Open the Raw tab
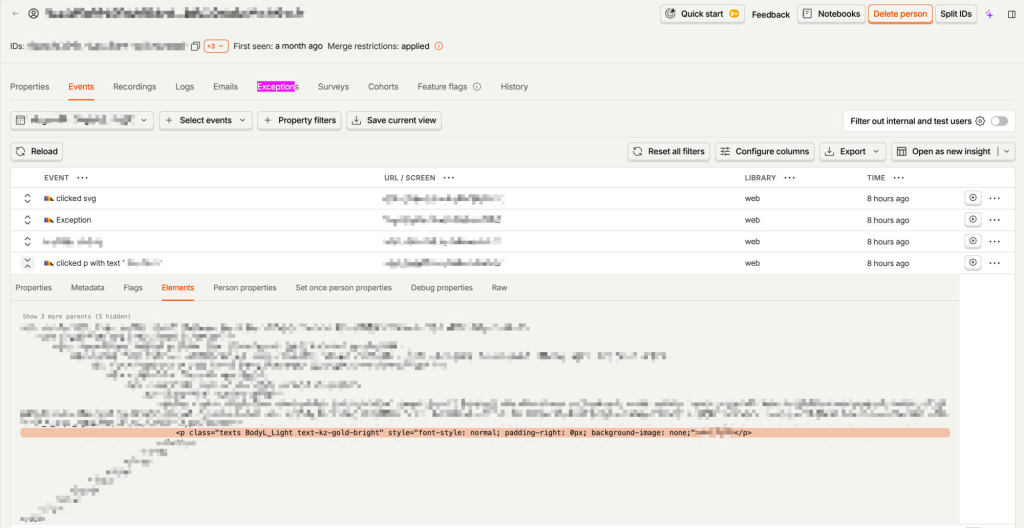 tap(499, 288)
